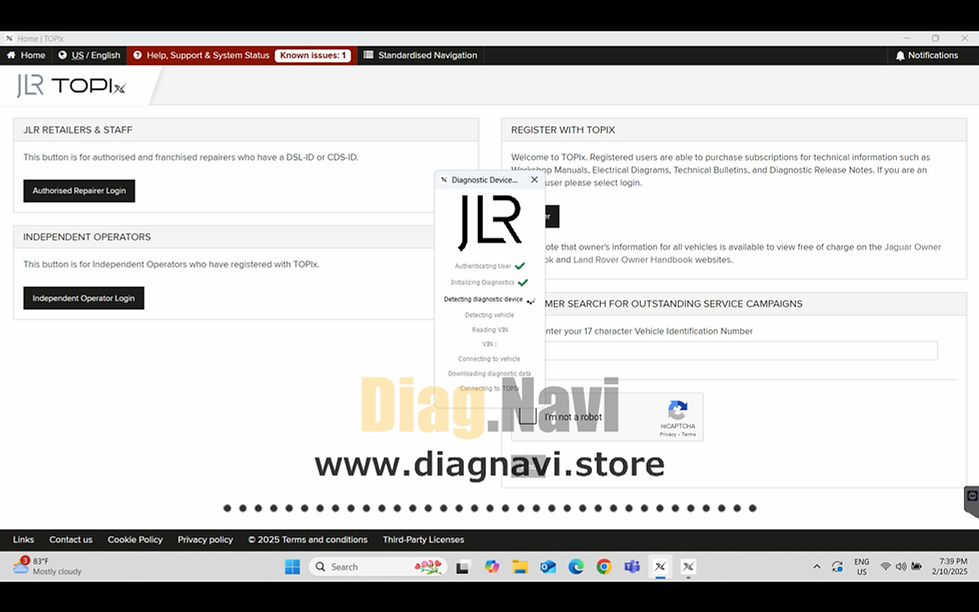
Task: Open File Explorer from the taskbar
Action: [x=520, y=566]
